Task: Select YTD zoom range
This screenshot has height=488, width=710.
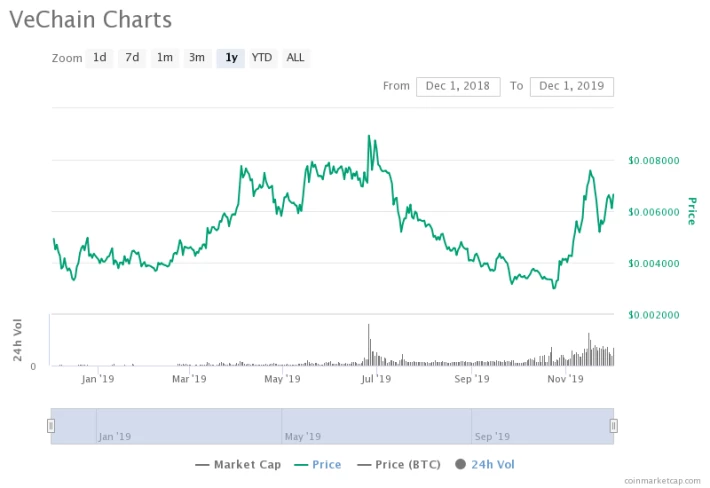Action: coord(262,58)
